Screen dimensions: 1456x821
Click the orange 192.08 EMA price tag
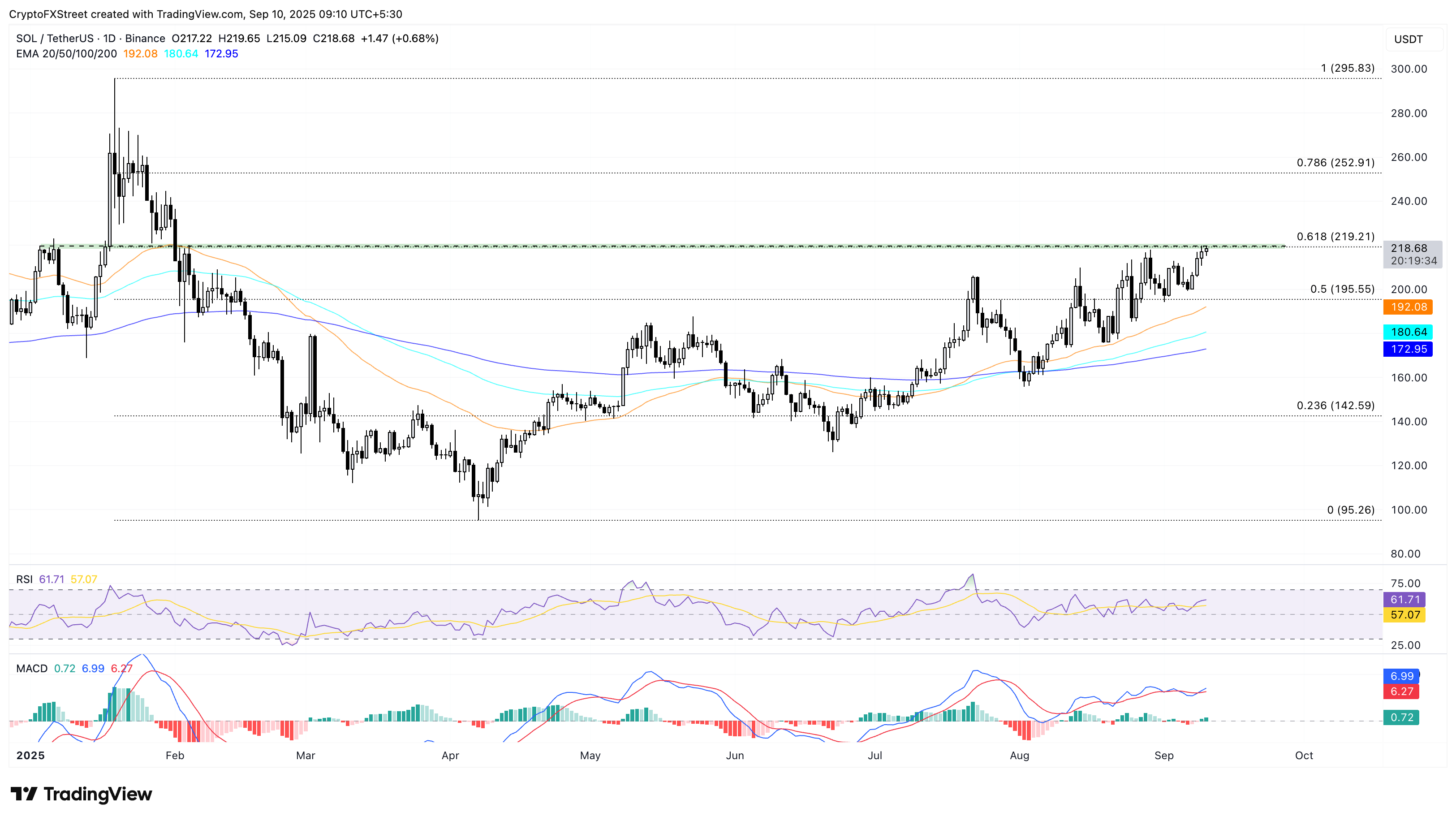click(1407, 307)
